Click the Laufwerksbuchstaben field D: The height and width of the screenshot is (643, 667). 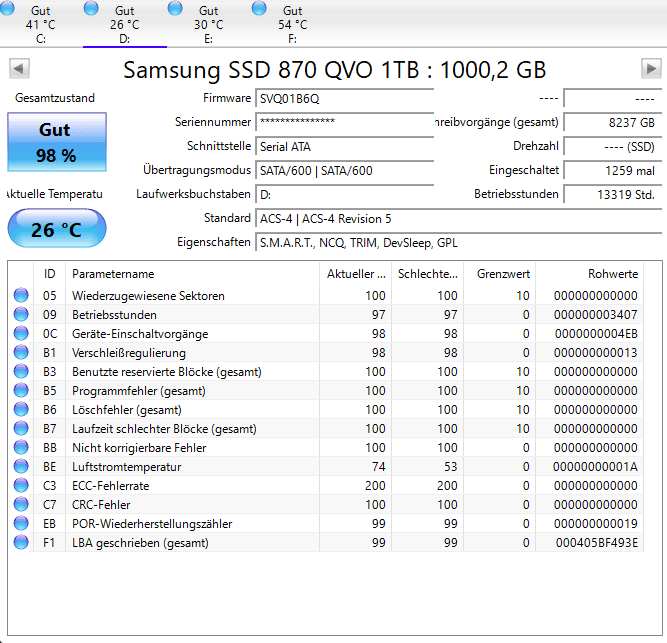[x=345, y=195]
